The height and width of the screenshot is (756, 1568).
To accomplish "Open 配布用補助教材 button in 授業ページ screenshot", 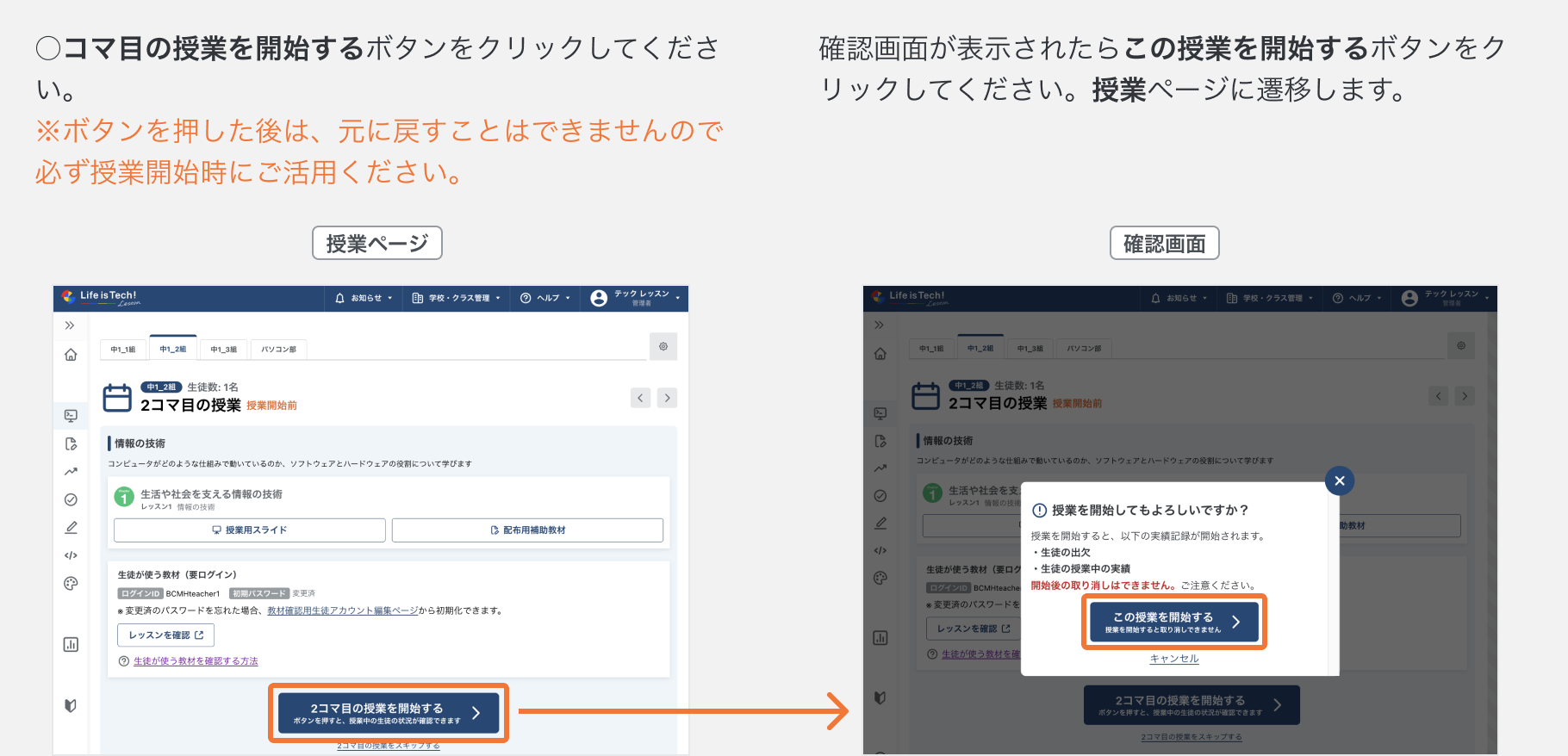I will point(527,530).
